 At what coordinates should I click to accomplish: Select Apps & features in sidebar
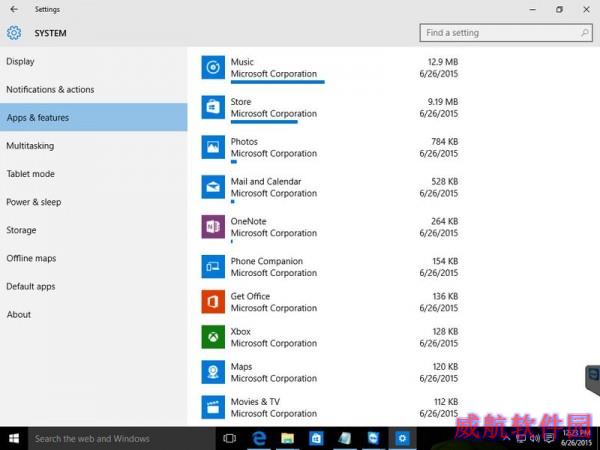[93, 117]
